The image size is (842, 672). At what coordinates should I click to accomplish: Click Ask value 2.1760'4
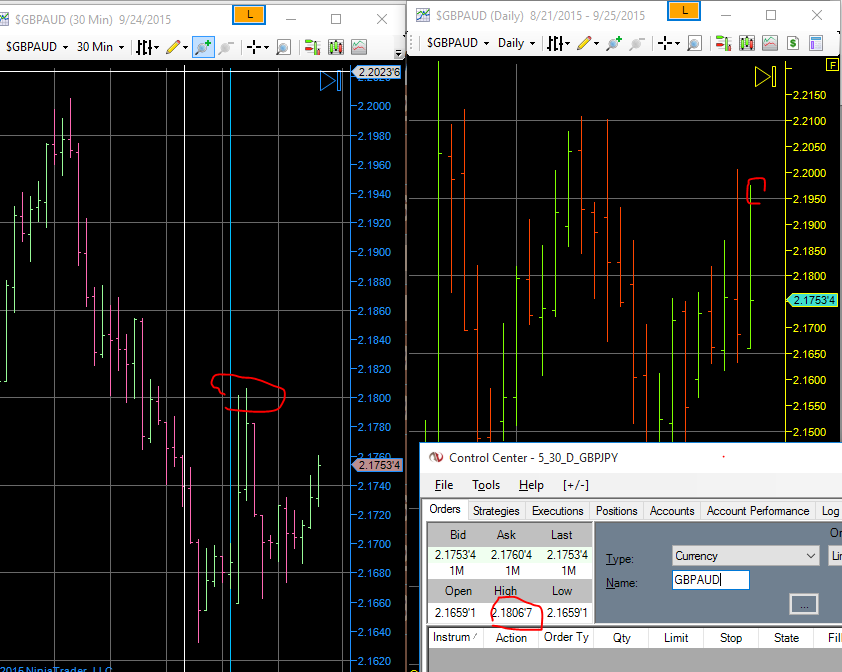click(x=511, y=555)
